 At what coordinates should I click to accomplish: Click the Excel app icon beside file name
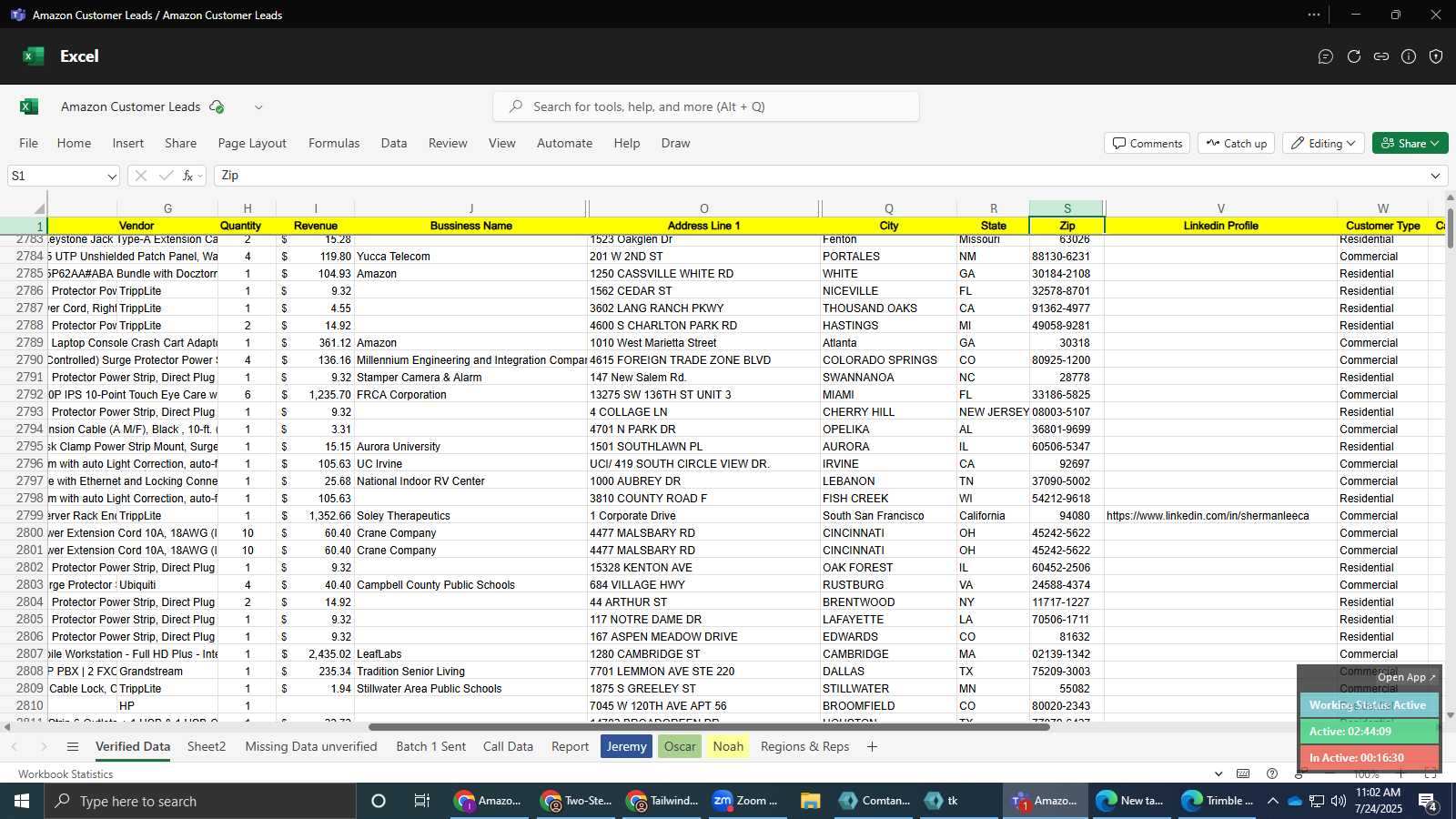click(x=29, y=106)
